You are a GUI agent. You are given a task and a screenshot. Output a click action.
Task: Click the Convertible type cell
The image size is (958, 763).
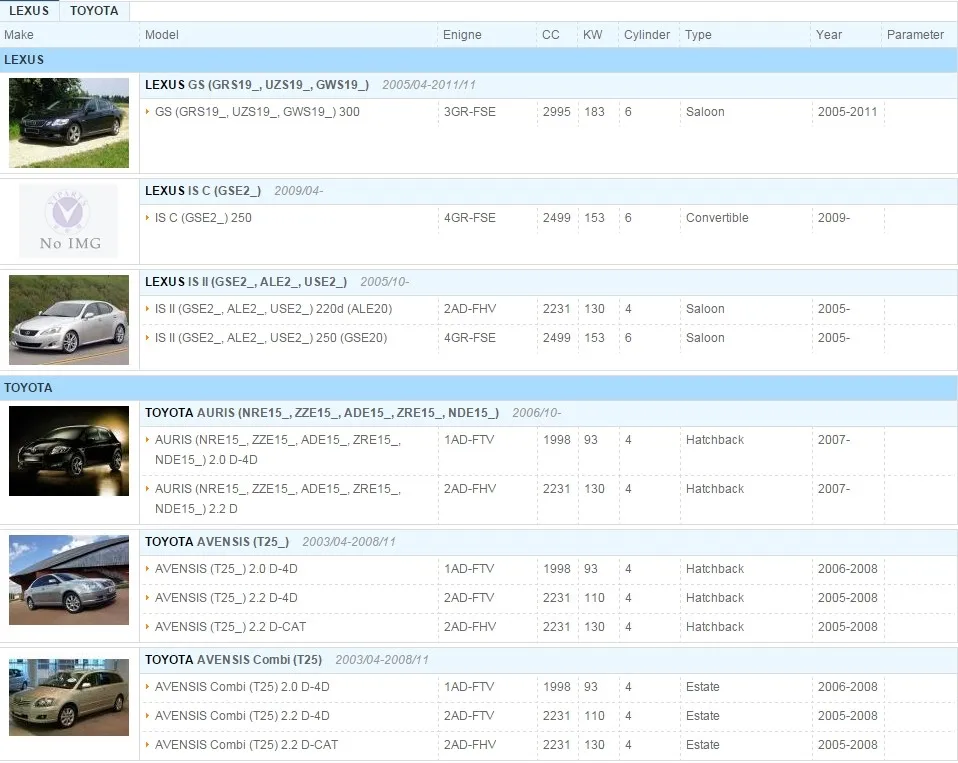(x=717, y=217)
